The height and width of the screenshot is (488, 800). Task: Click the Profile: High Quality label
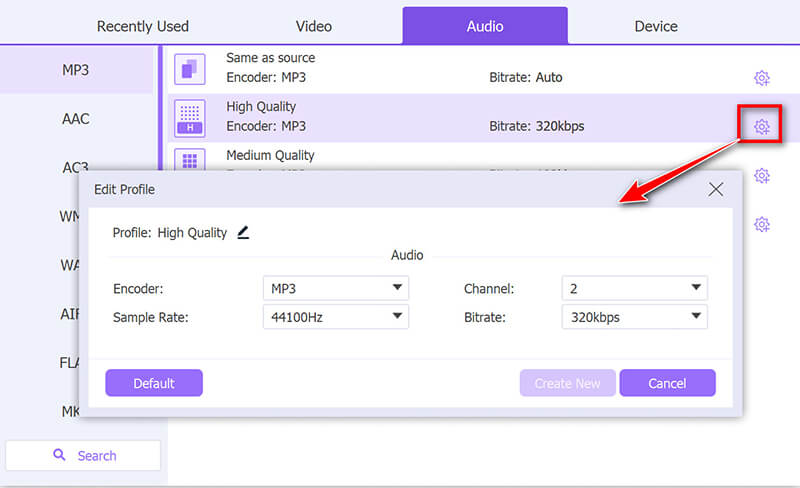pyautogui.click(x=169, y=233)
